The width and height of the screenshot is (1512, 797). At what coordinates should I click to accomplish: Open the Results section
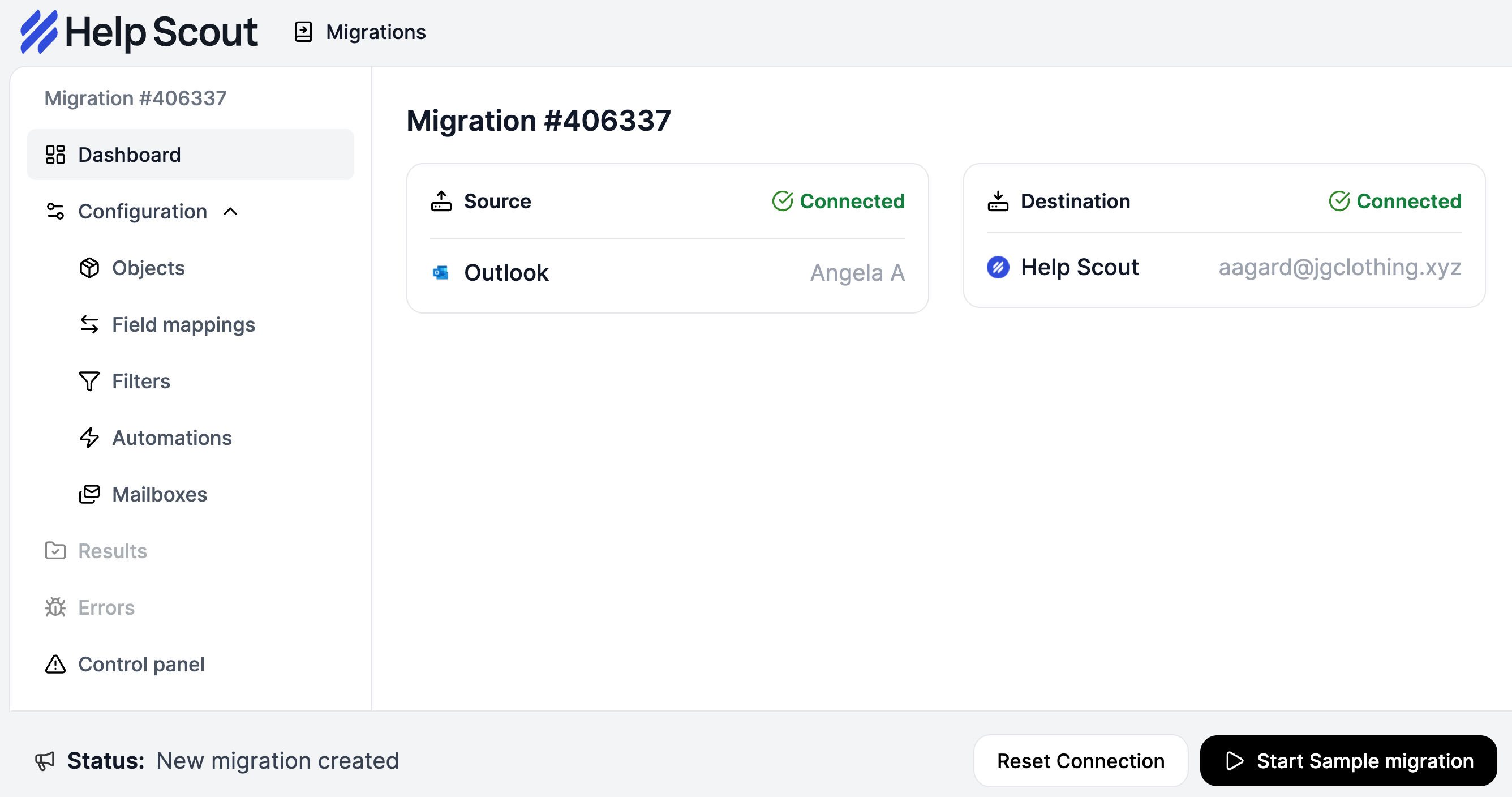[112, 551]
